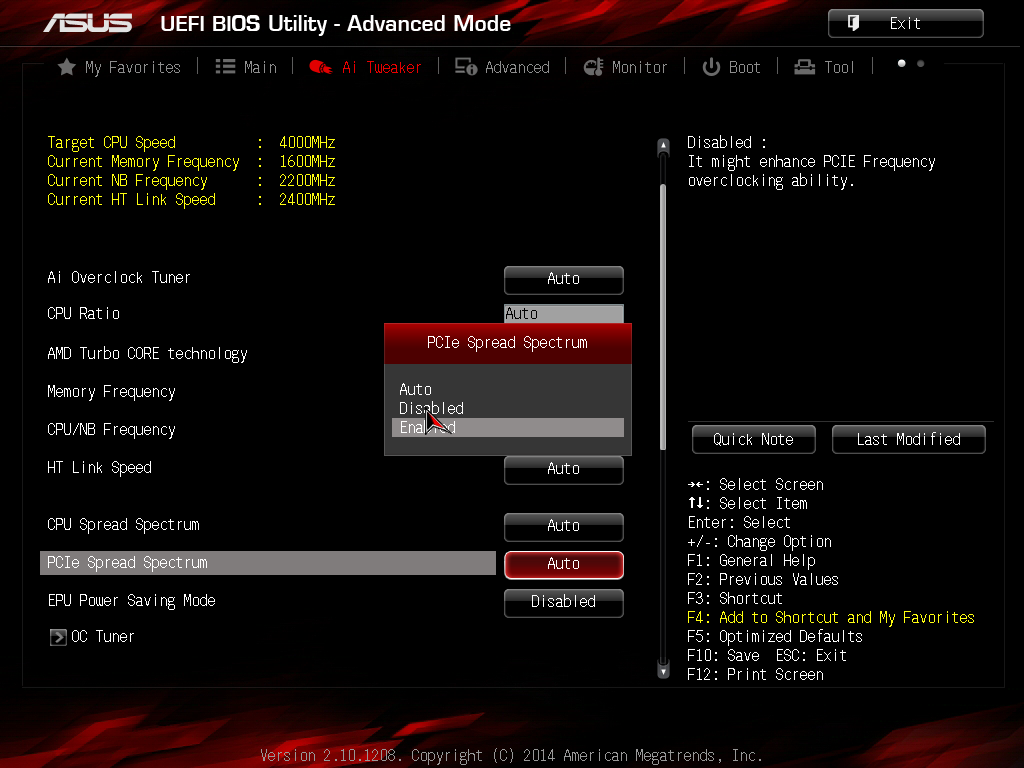Select the Ai Tweaker tab
1024x768 pixels.
point(365,67)
